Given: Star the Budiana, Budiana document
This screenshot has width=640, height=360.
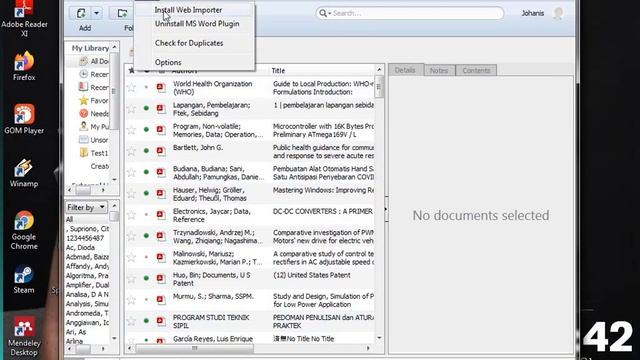Looking at the screenshot, I should pyautogui.click(x=131, y=172).
